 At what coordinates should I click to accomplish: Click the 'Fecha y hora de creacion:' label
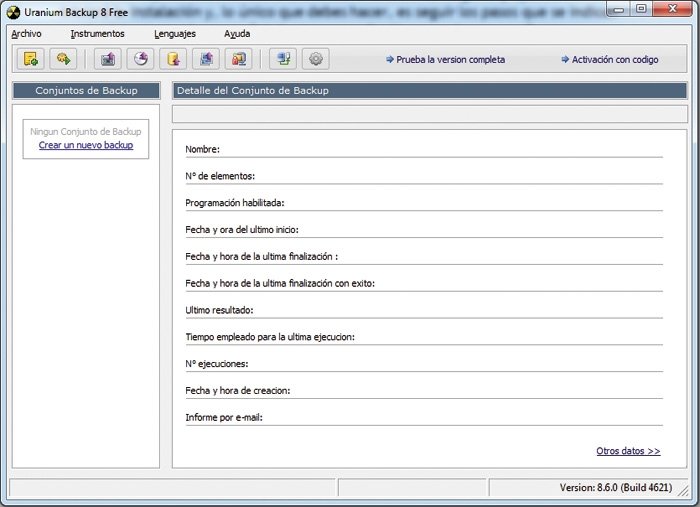click(238, 391)
